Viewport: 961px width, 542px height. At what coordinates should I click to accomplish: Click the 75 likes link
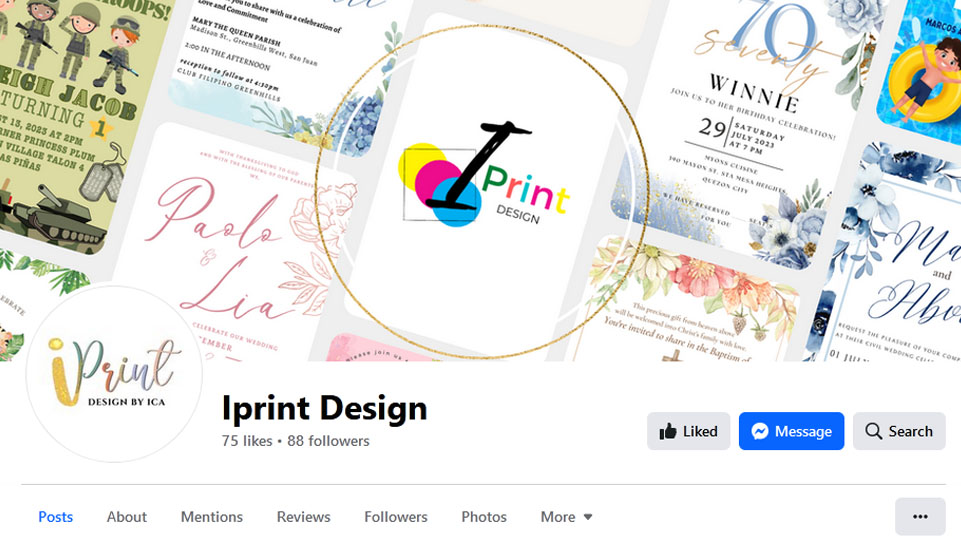point(247,441)
